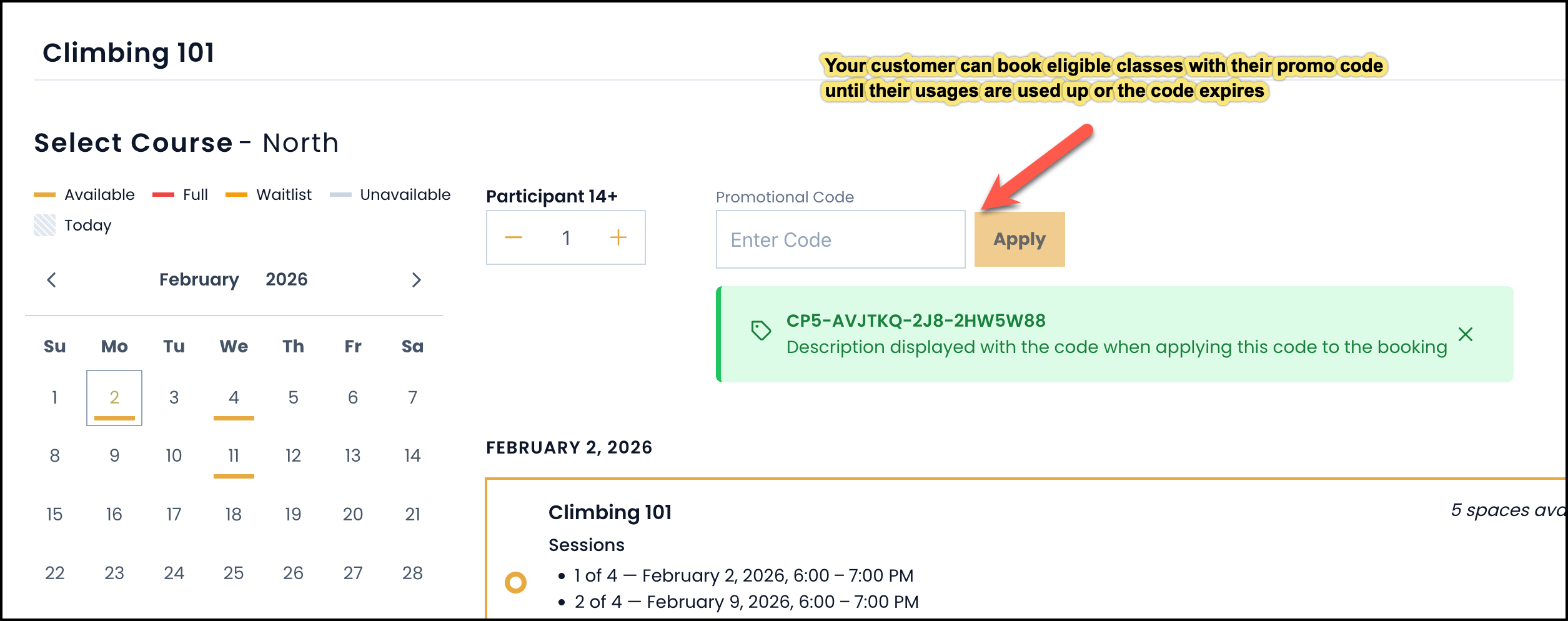Choose February 2 calendar date
1568x621 pixels.
point(114,398)
